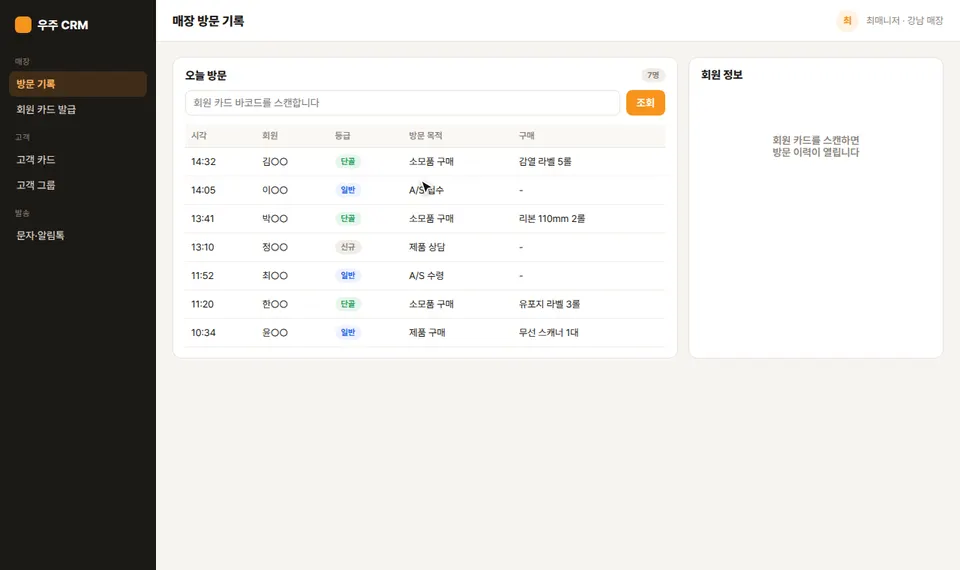This screenshot has height=570, width=960.
Task: Click the 오늘 방문 card title
Action: [206, 75]
